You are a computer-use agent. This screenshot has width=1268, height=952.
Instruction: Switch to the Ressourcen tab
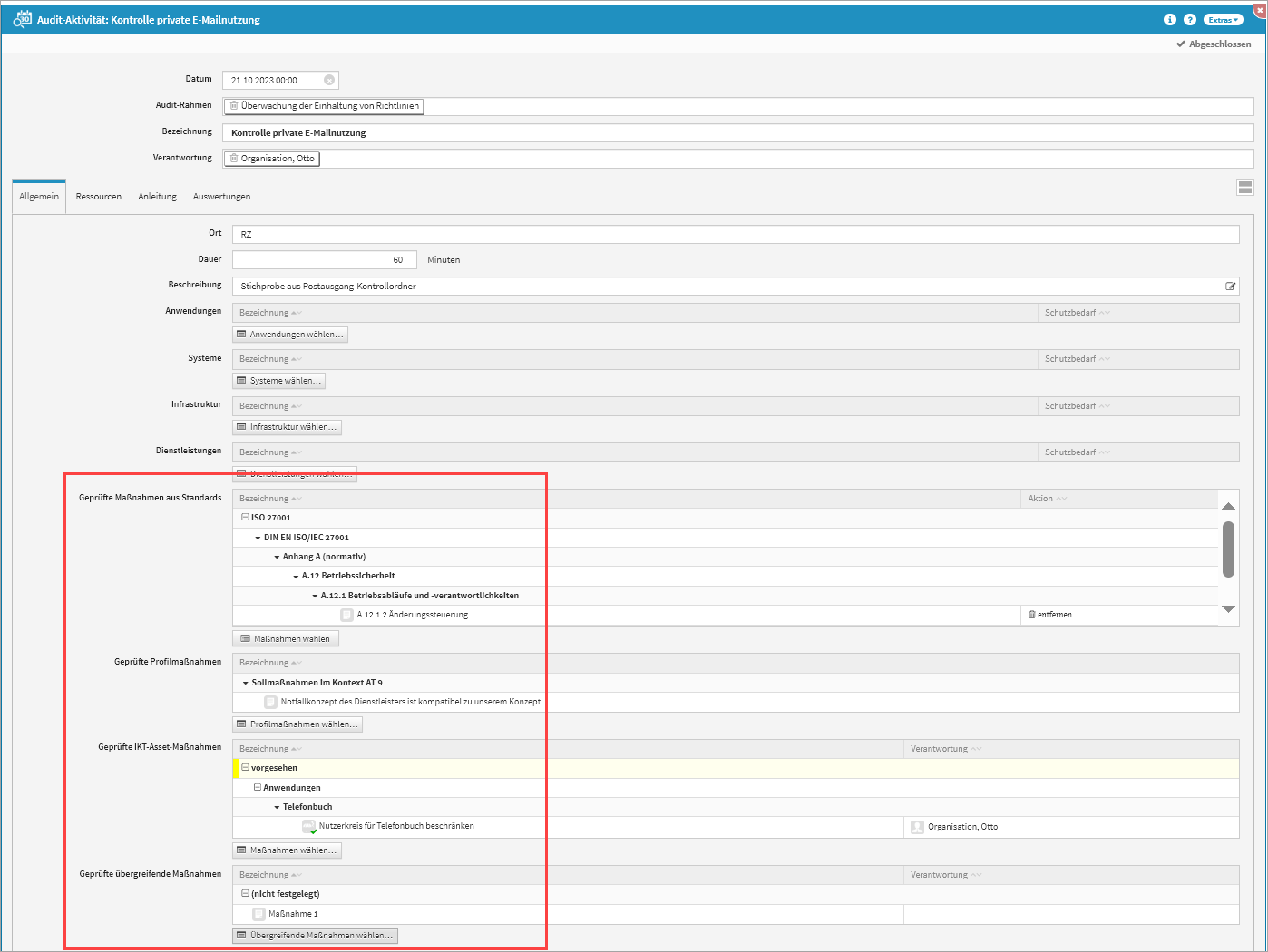pos(98,197)
